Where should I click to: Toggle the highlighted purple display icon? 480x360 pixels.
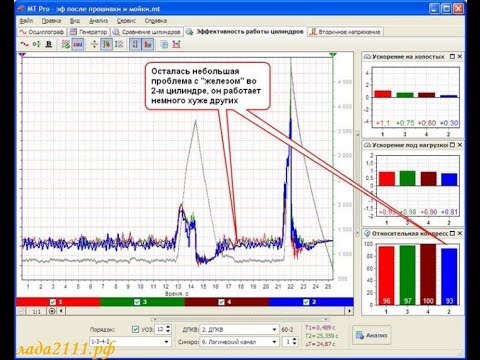78,44
